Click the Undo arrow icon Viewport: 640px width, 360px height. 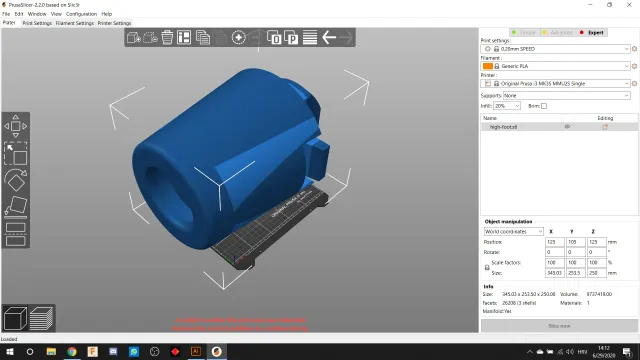click(x=329, y=38)
